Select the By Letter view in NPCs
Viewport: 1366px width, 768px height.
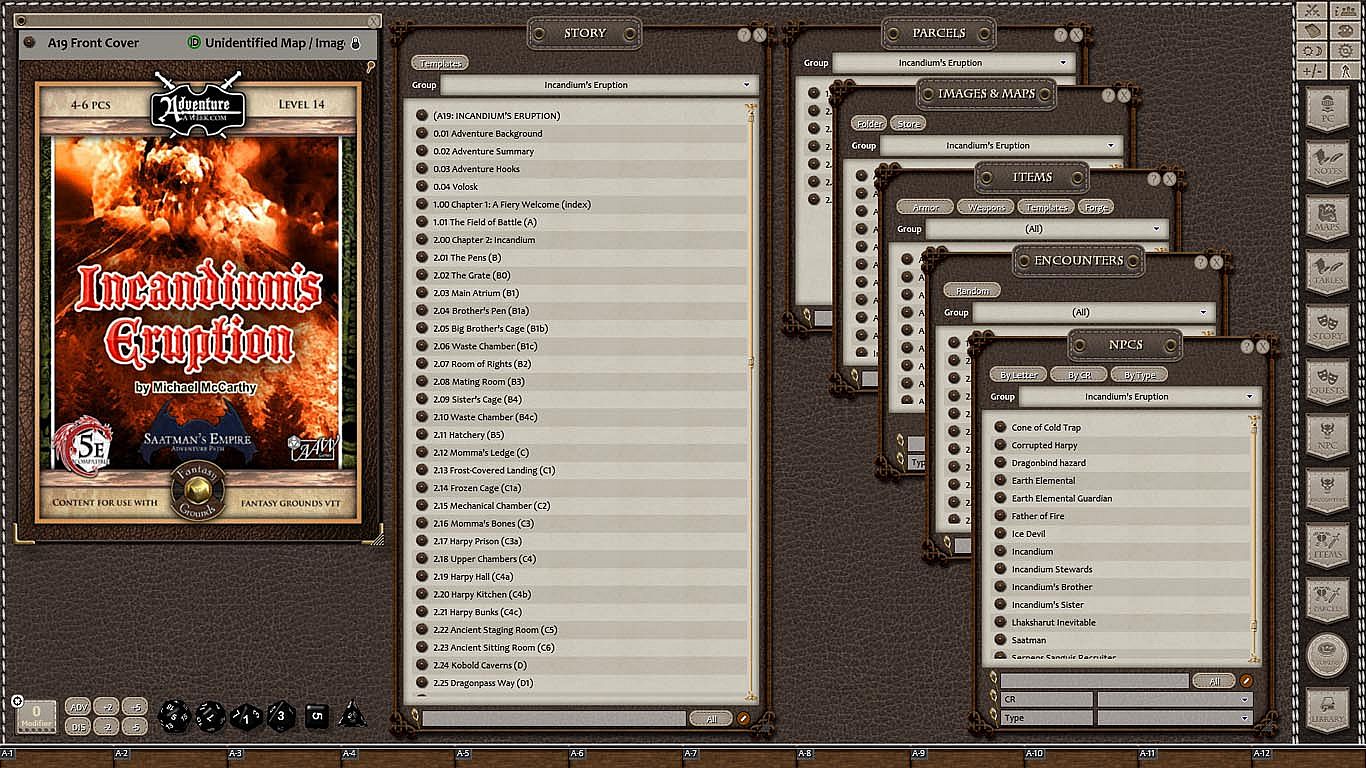pyautogui.click(x=1019, y=375)
